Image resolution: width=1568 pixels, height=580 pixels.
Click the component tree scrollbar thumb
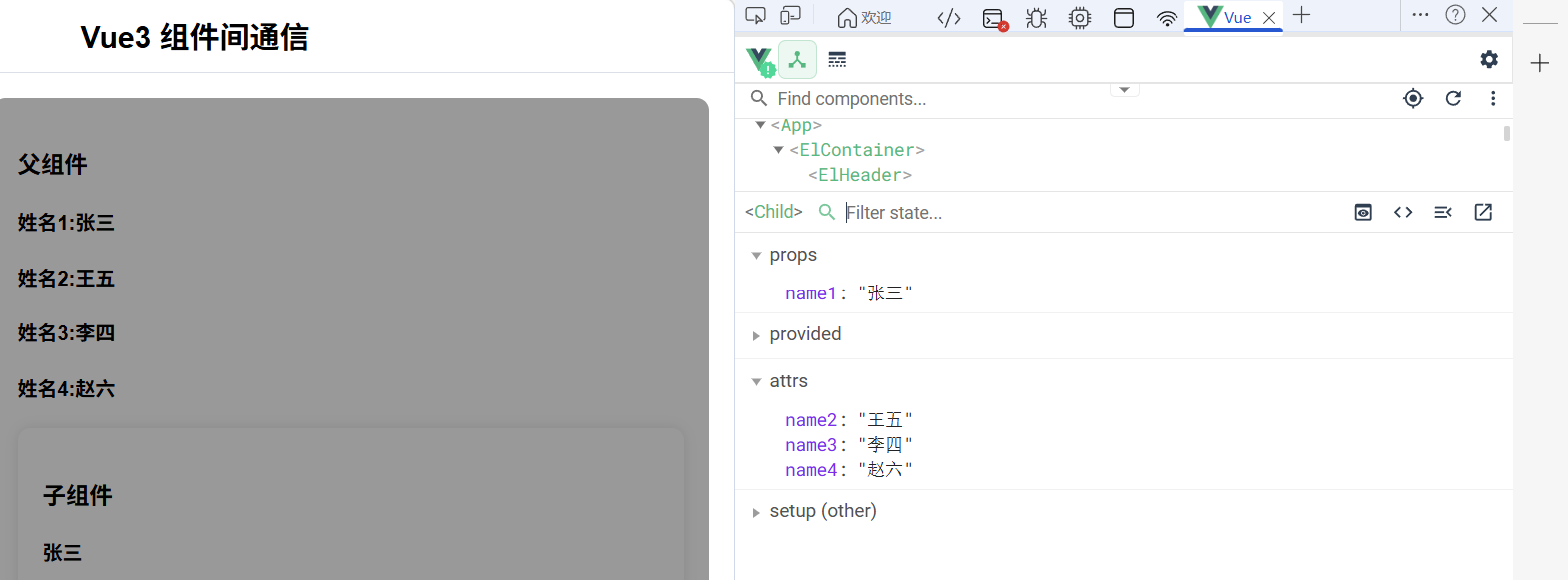(1506, 133)
